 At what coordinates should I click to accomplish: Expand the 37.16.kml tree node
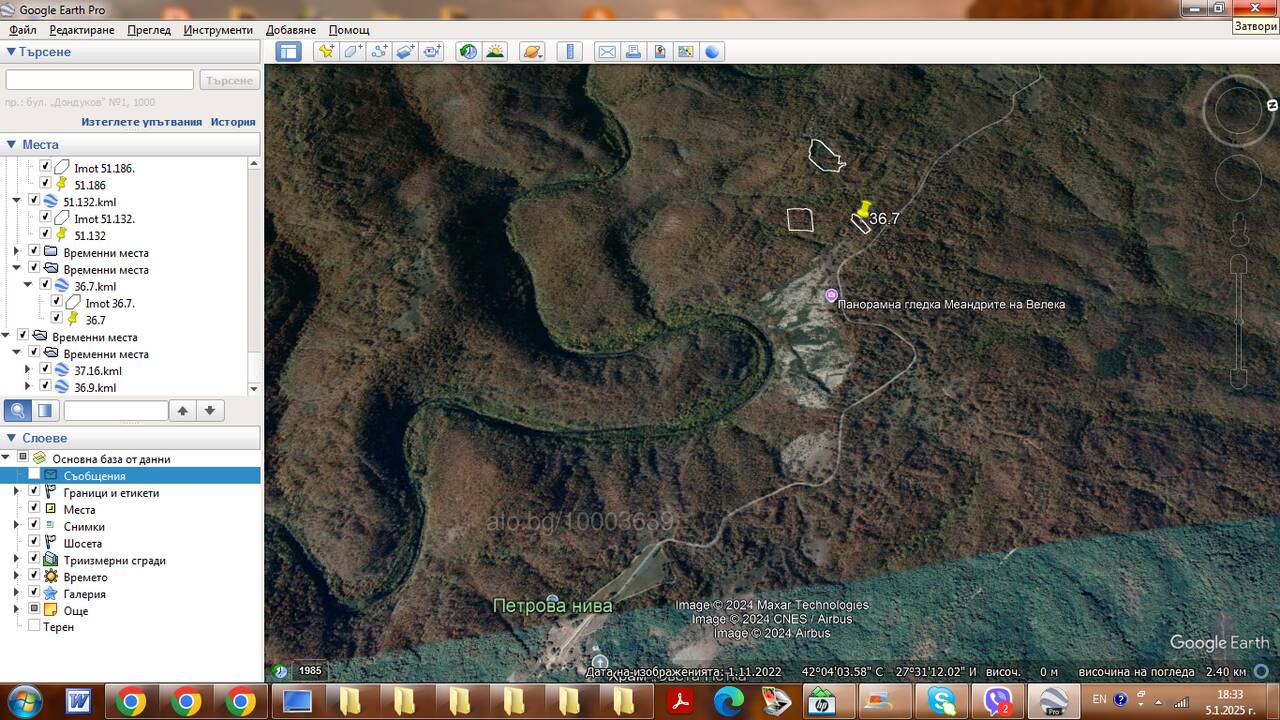(x=29, y=370)
